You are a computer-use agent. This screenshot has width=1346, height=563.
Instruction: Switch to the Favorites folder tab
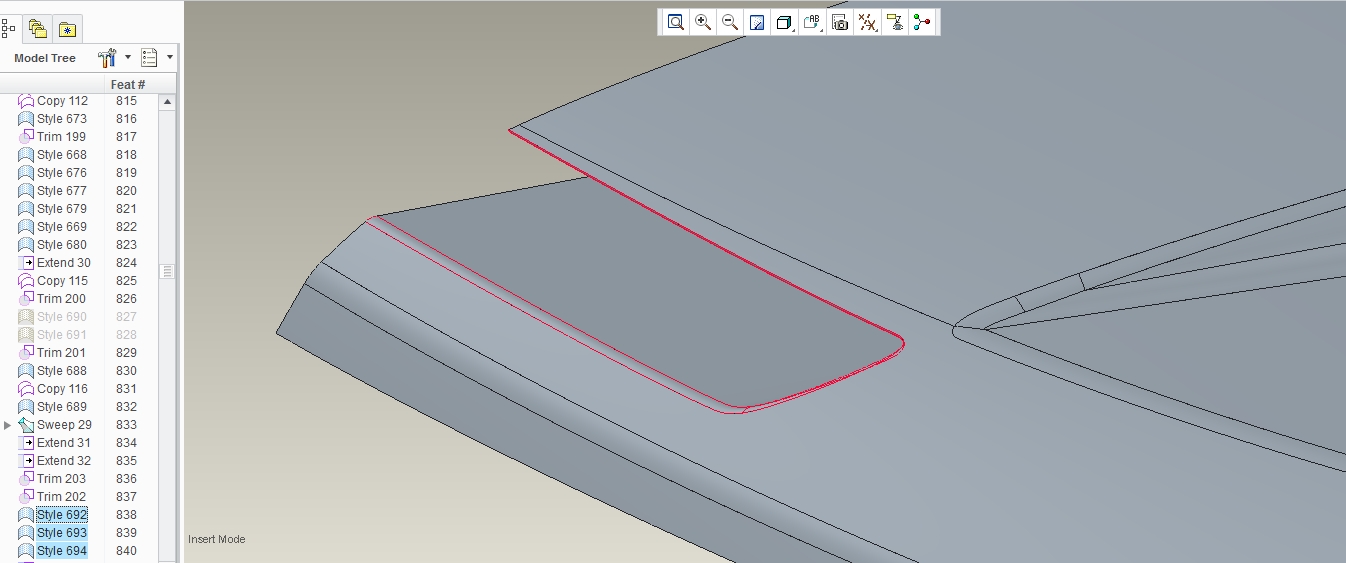tap(67, 29)
